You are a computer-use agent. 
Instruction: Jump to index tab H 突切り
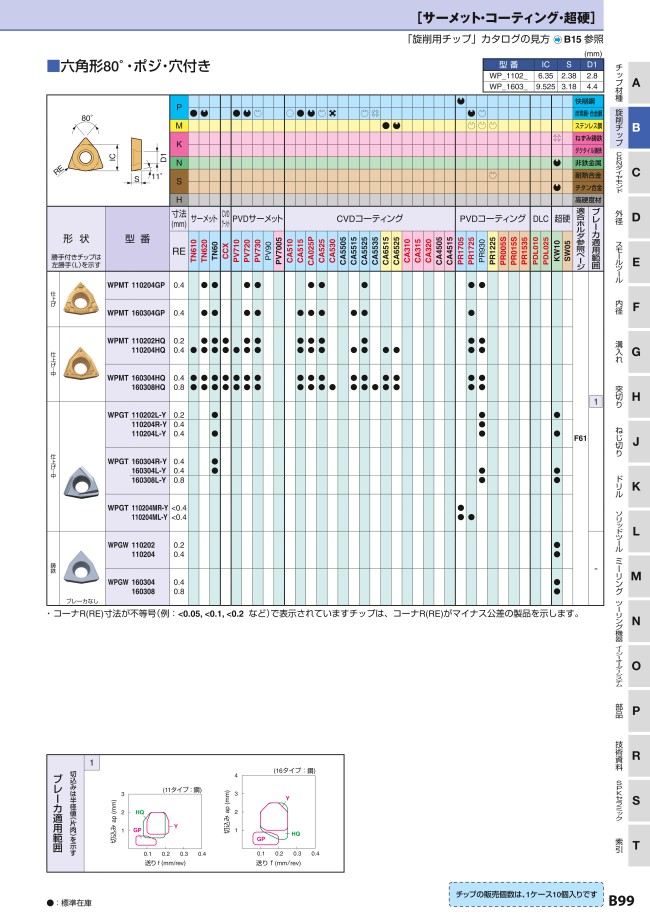[637, 396]
